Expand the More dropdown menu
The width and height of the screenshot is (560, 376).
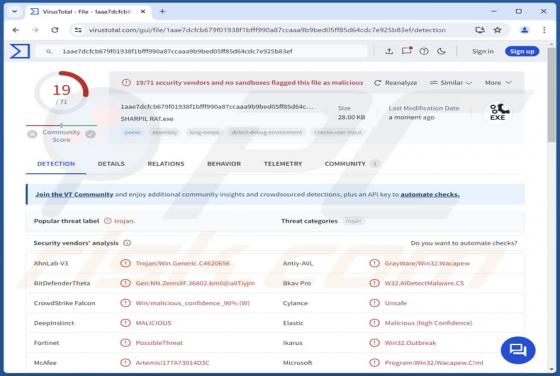coord(498,82)
